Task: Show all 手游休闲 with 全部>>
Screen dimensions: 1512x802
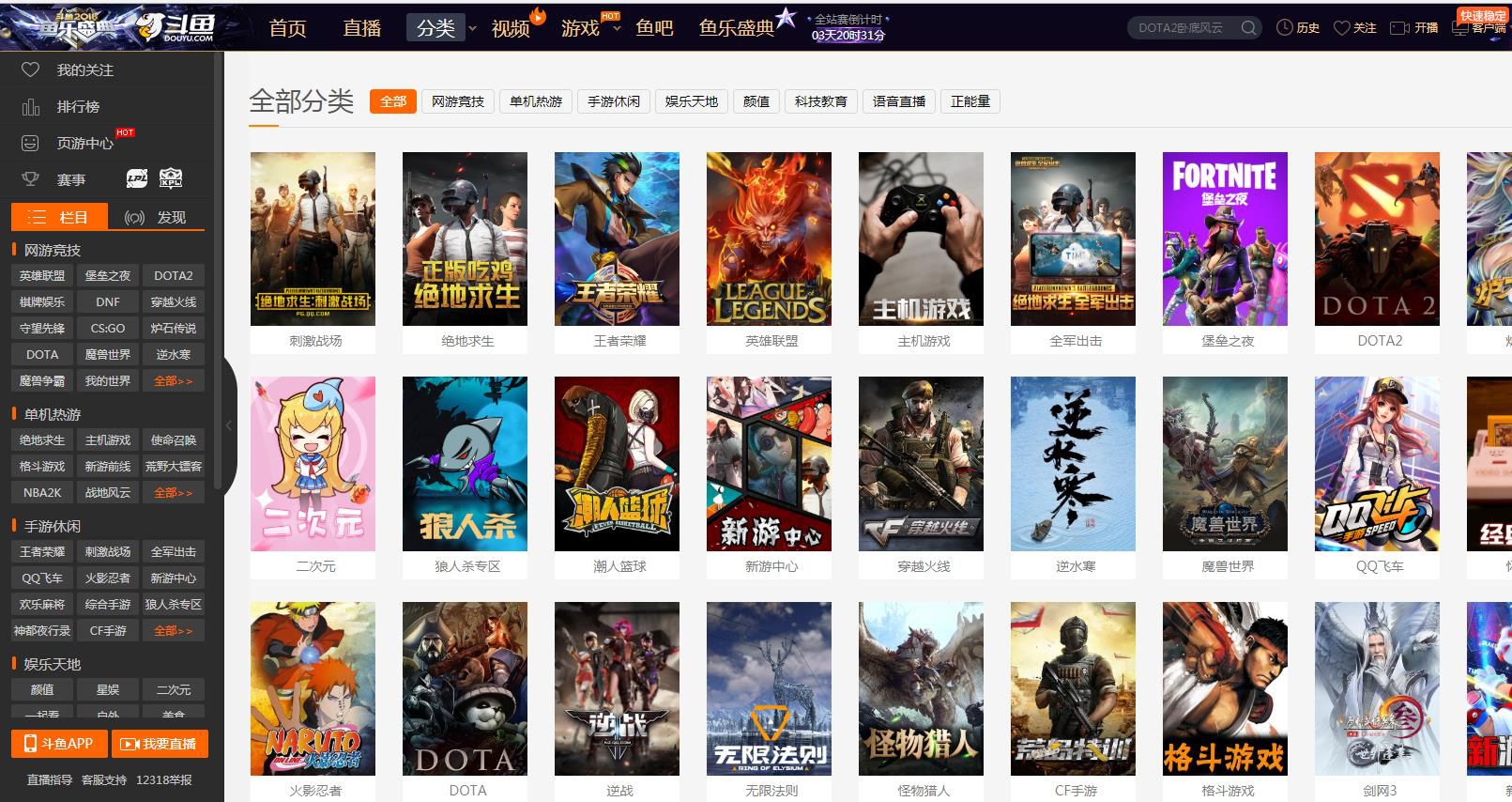Action: tap(174, 630)
